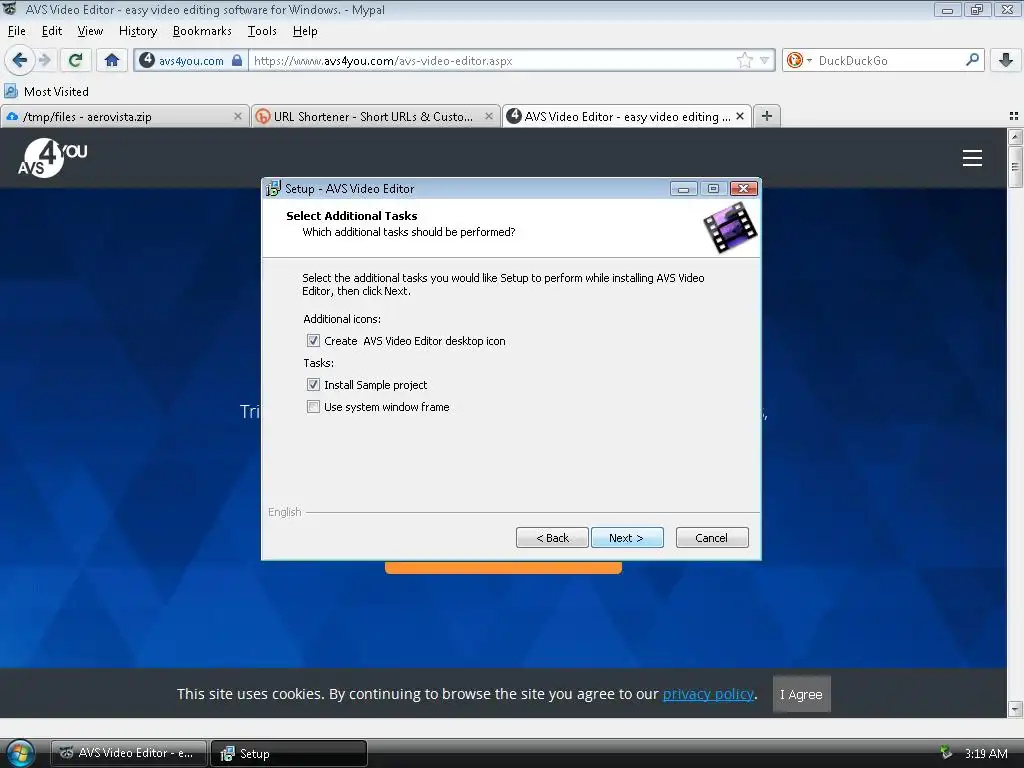Switch to /tmp/files - aerovista.zip tab
This screenshot has width=1024, height=768.
coord(124,117)
